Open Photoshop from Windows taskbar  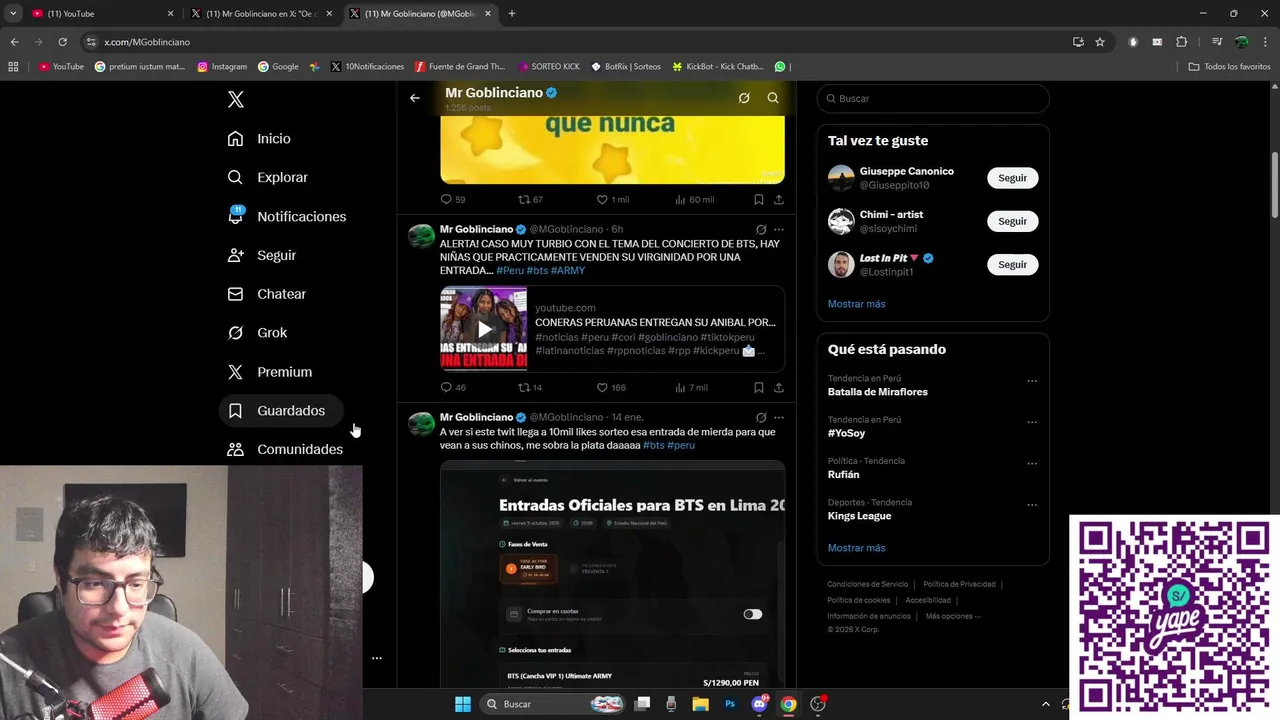tap(730, 704)
